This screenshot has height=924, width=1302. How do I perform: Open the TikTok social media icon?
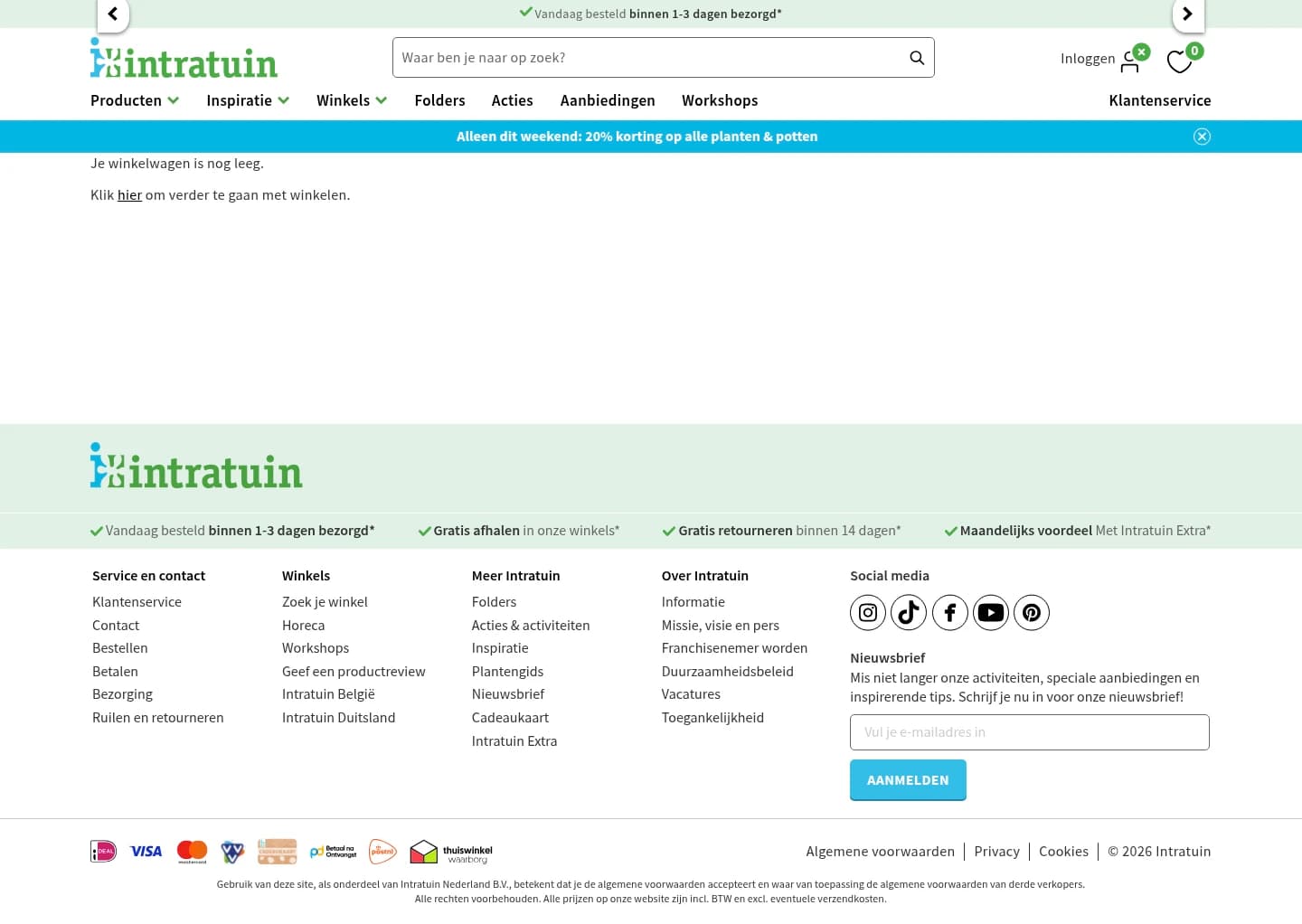[x=909, y=612]
